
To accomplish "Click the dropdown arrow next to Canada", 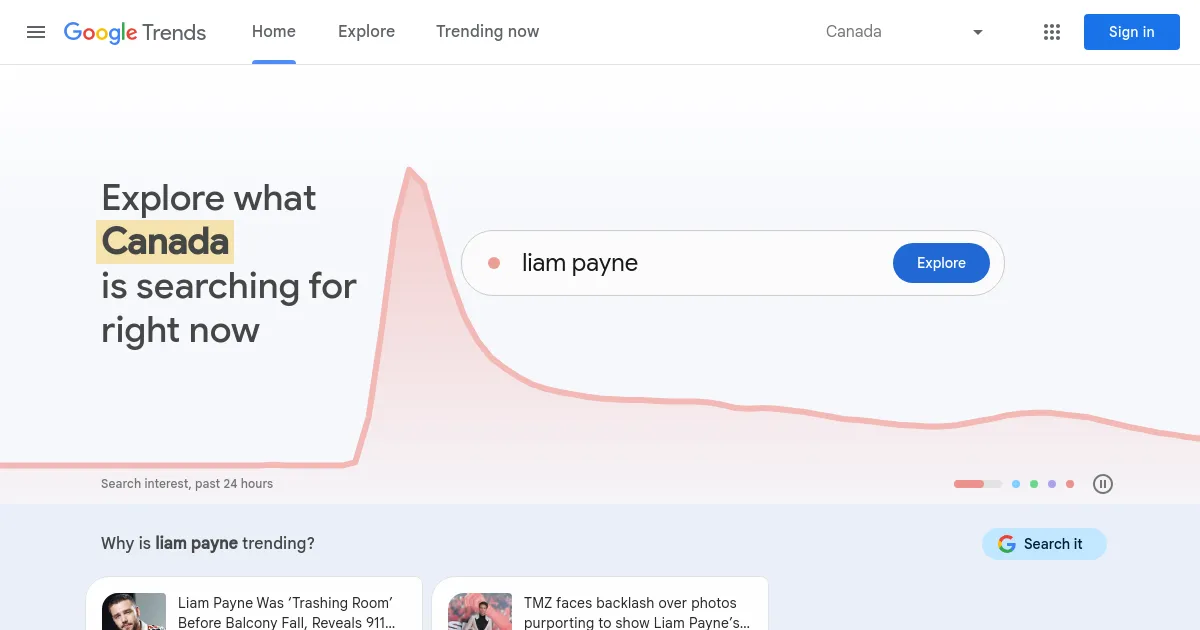I will pyautogui.click(x=978, y=32).
